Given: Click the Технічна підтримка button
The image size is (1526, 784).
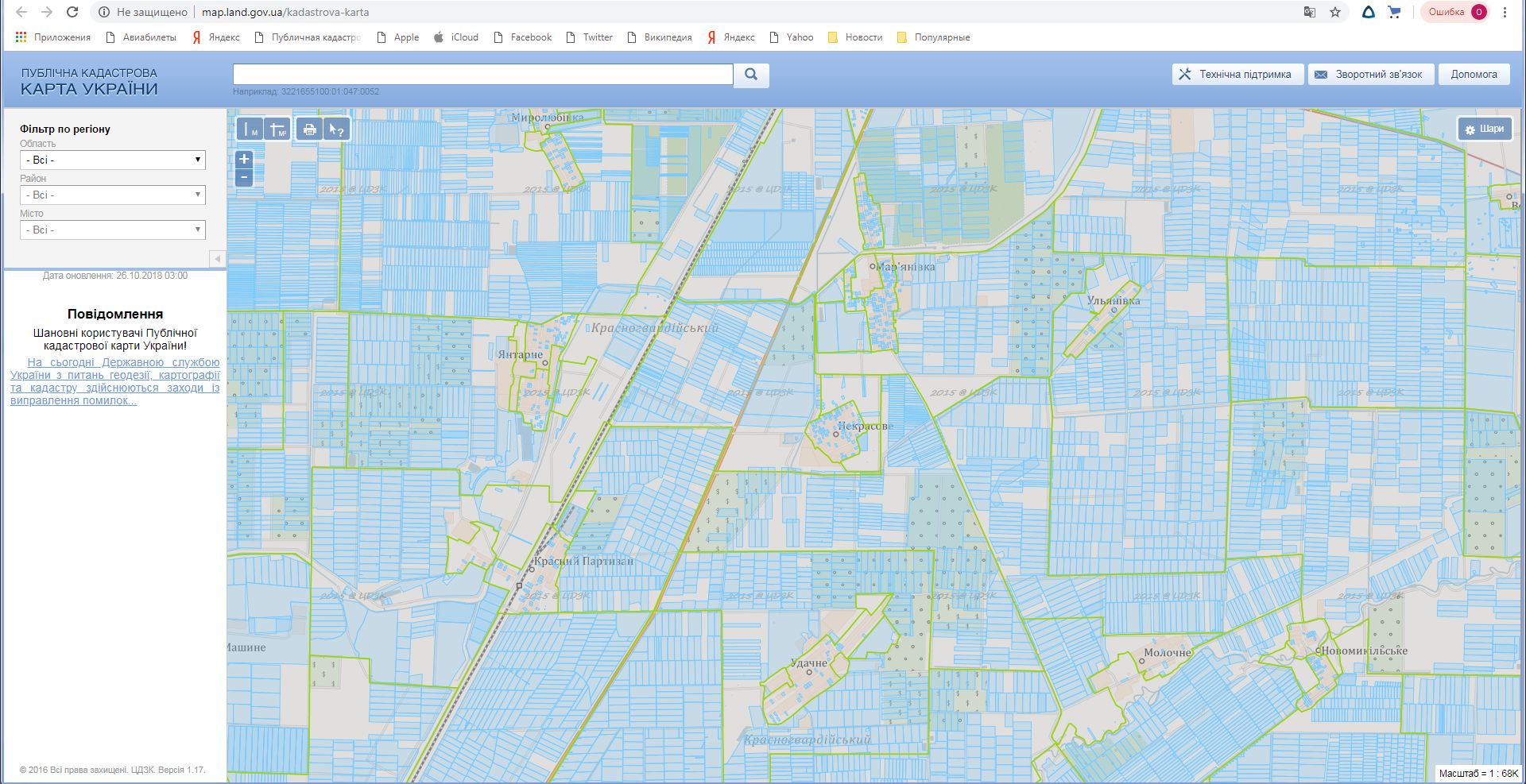Looking at the screenshot, I should click(x=1237, y=75).
